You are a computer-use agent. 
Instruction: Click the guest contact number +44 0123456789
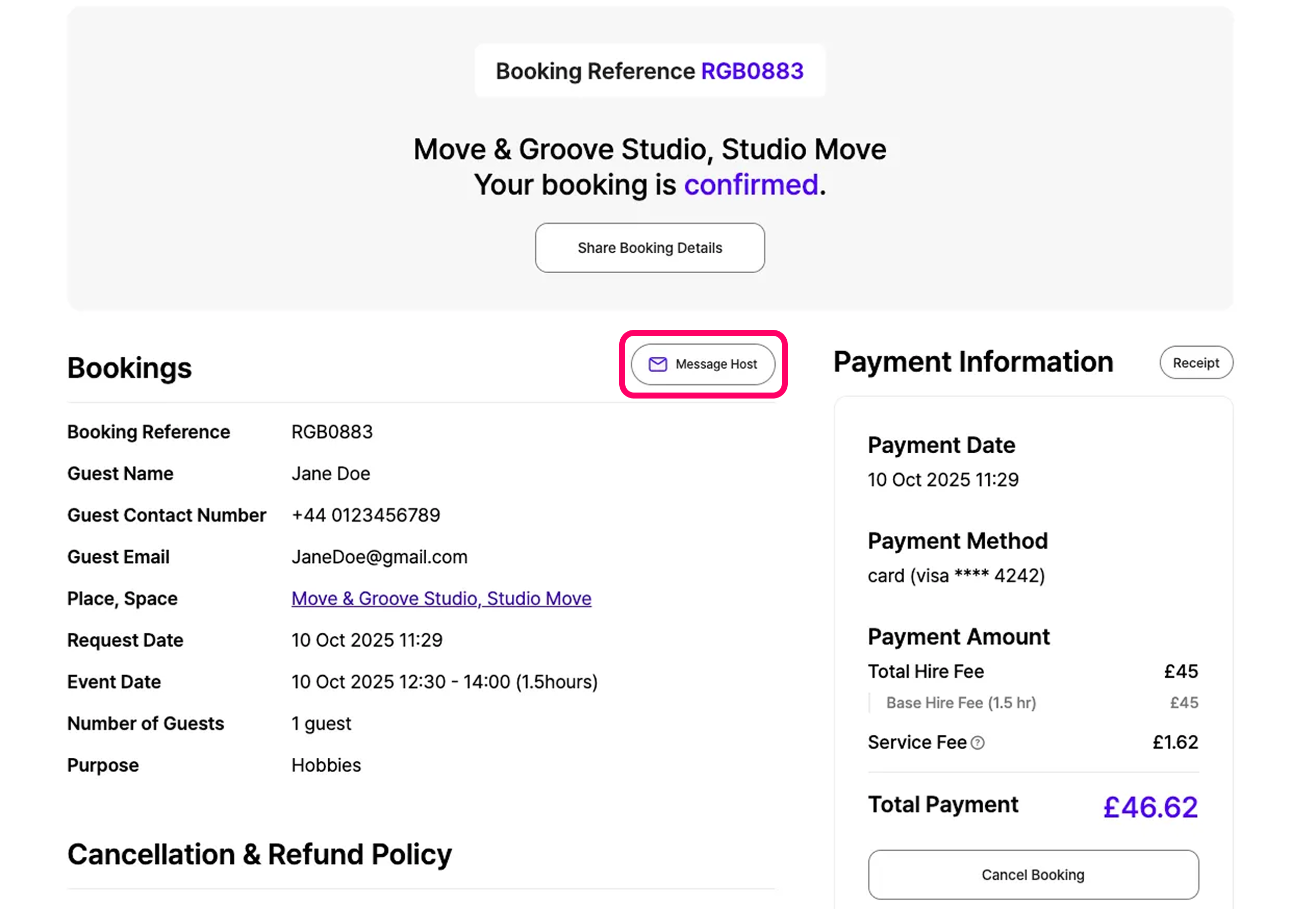[x=366, y=515]
